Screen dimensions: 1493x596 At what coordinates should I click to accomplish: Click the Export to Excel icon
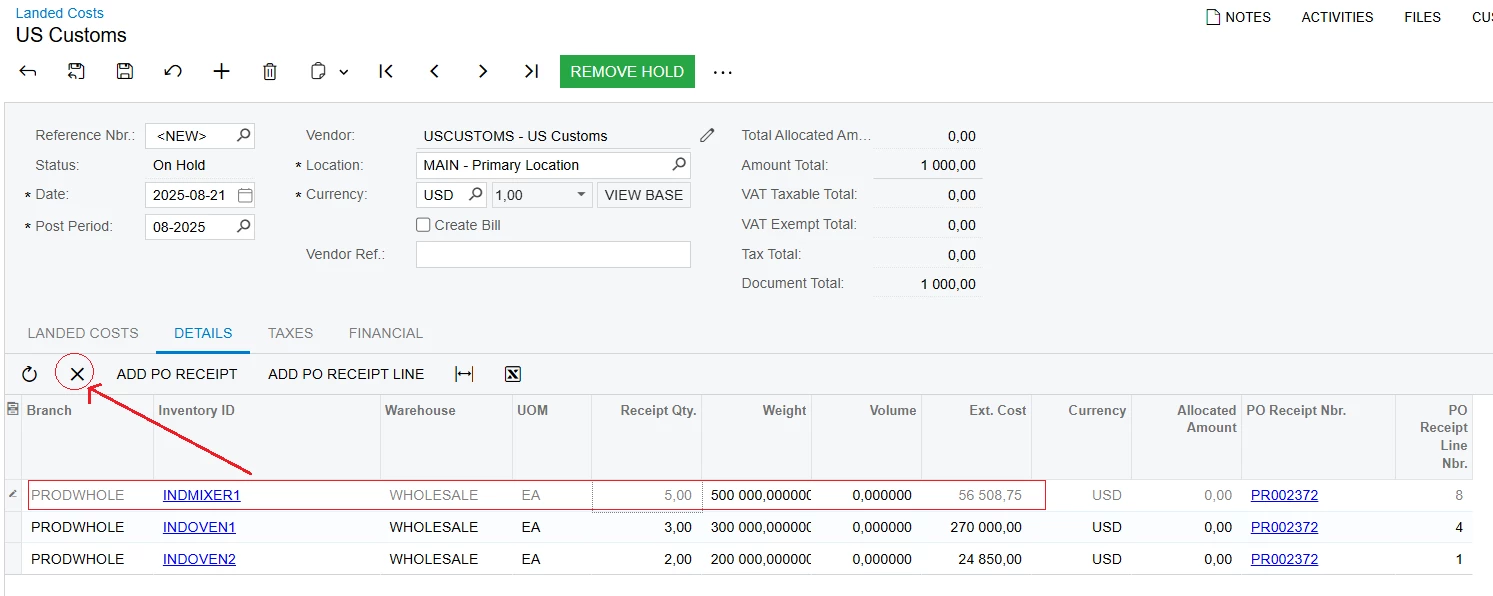click(513, 374)
